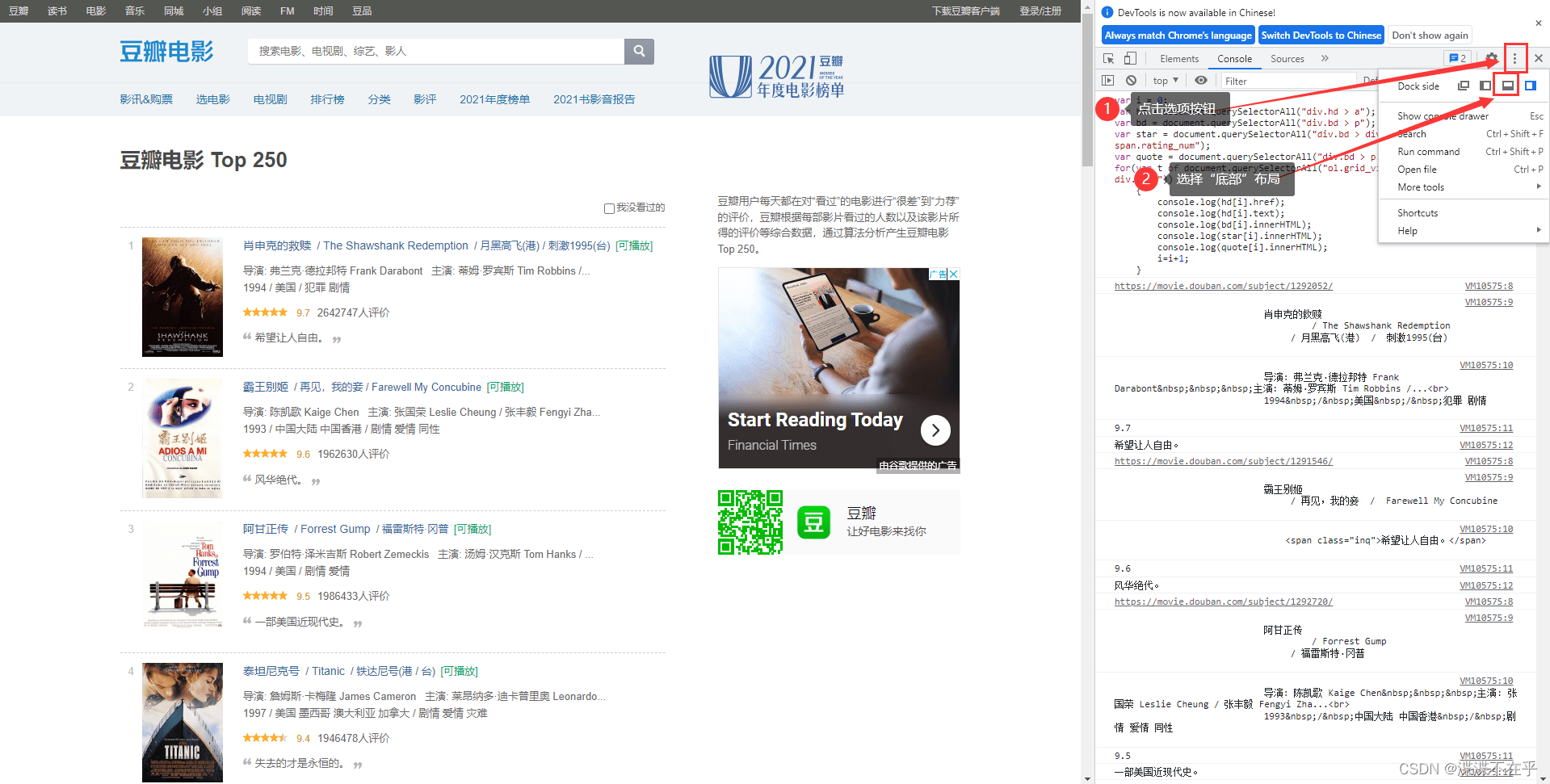Open the top JavaScript context dropdown
Screen dimensions: 1550x784
click(x=1166, y=81)
